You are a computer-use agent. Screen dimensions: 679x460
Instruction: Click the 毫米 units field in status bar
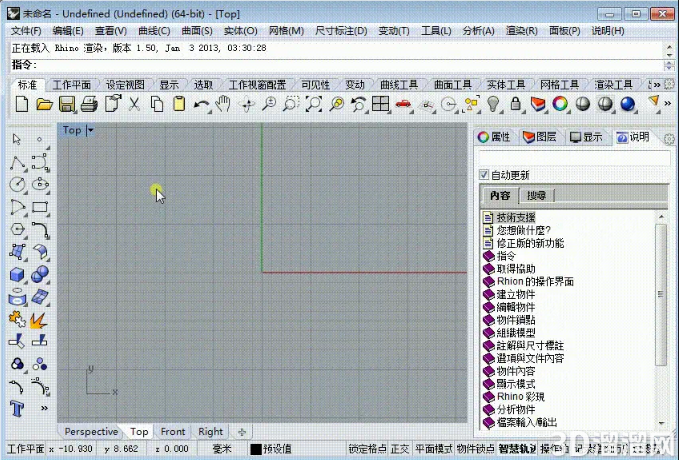222,449
